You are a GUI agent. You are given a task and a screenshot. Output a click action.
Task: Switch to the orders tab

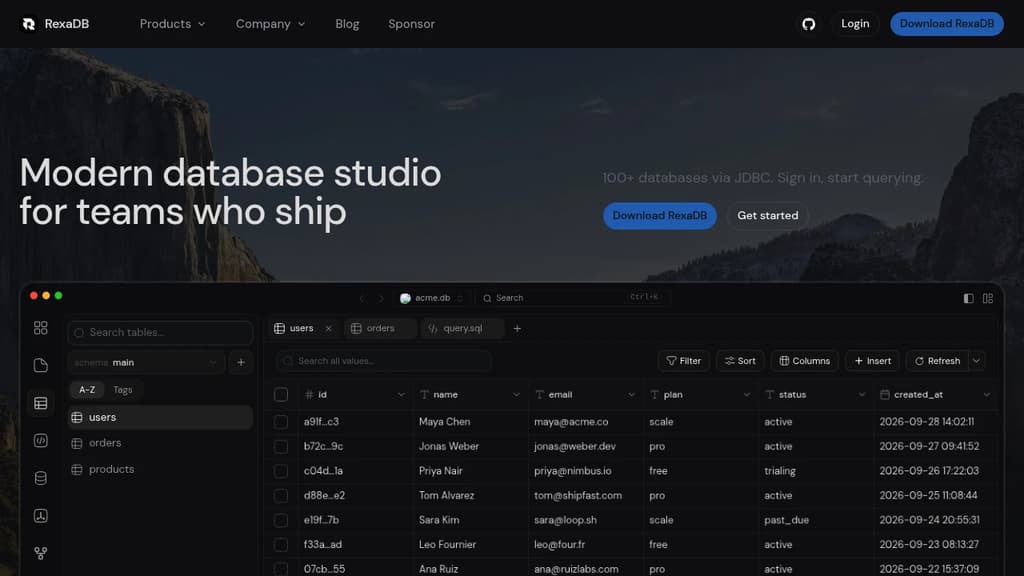[x=380, y=328]
